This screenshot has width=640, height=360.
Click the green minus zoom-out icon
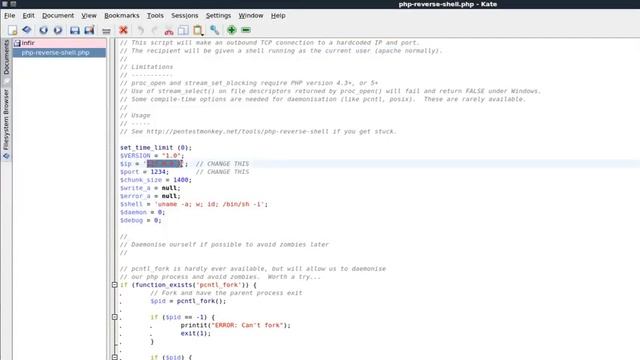pyautogui.click(x=246, y=30)
